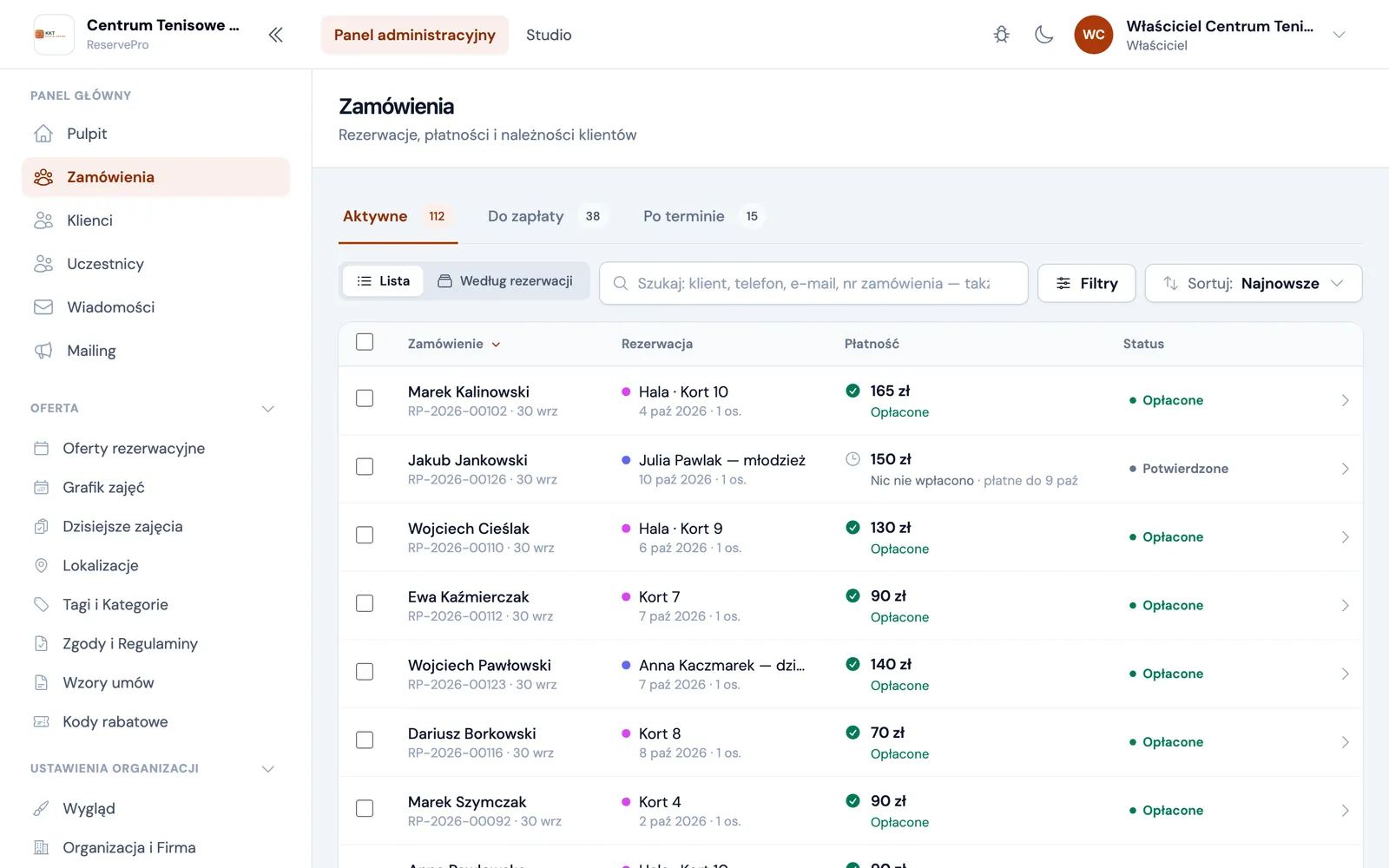Open the Sortuj: Najnowsze dropdown

coord(1254,284)
